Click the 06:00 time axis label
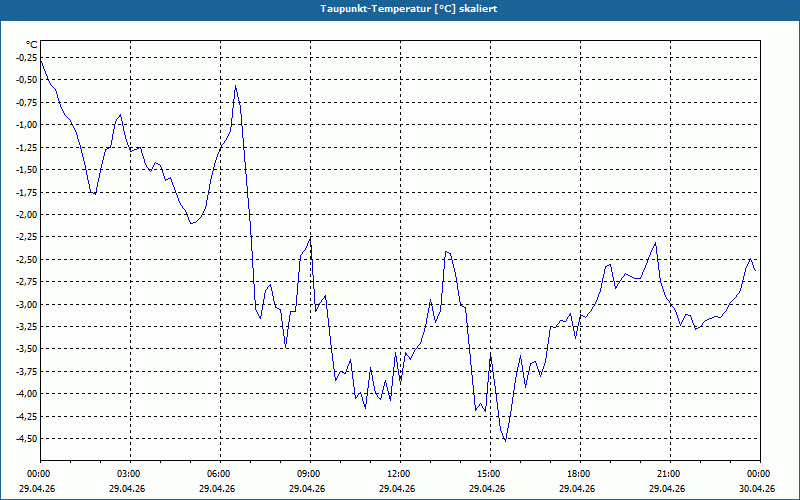The width and height of the screenshot is (800, 500). pos(220,474)
